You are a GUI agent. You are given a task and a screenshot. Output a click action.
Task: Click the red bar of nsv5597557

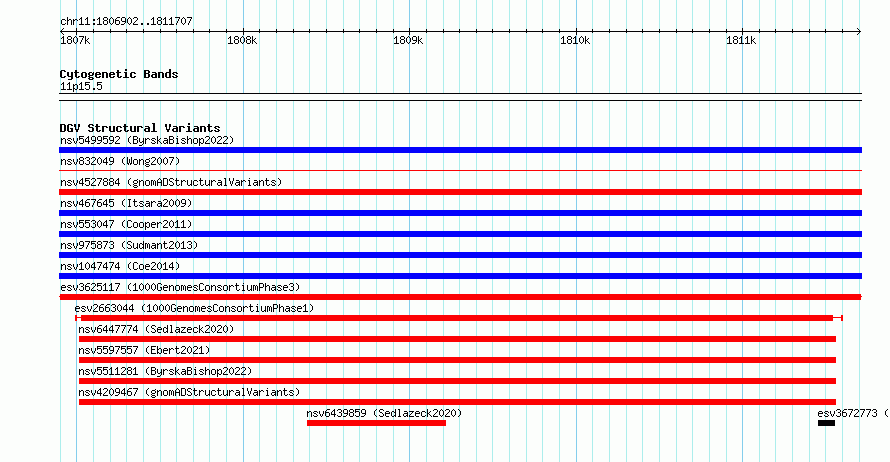[x=457, y=360]
